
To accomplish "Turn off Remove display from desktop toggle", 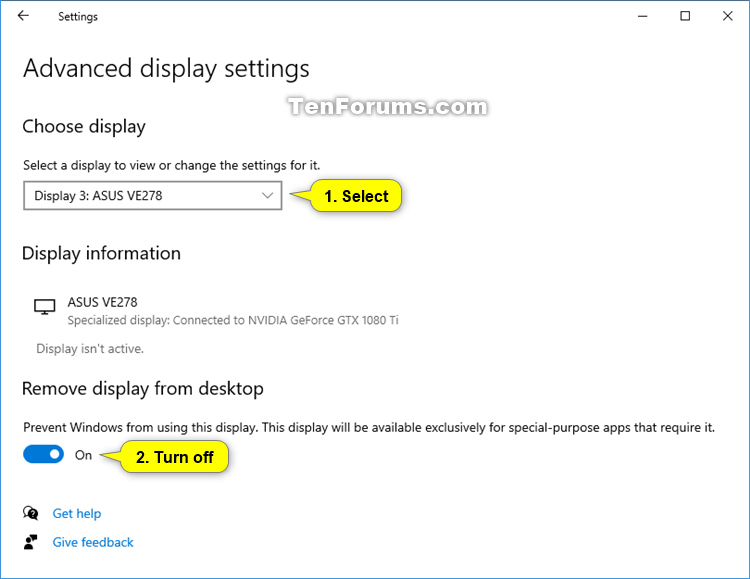I will click(x=44, y=455).
